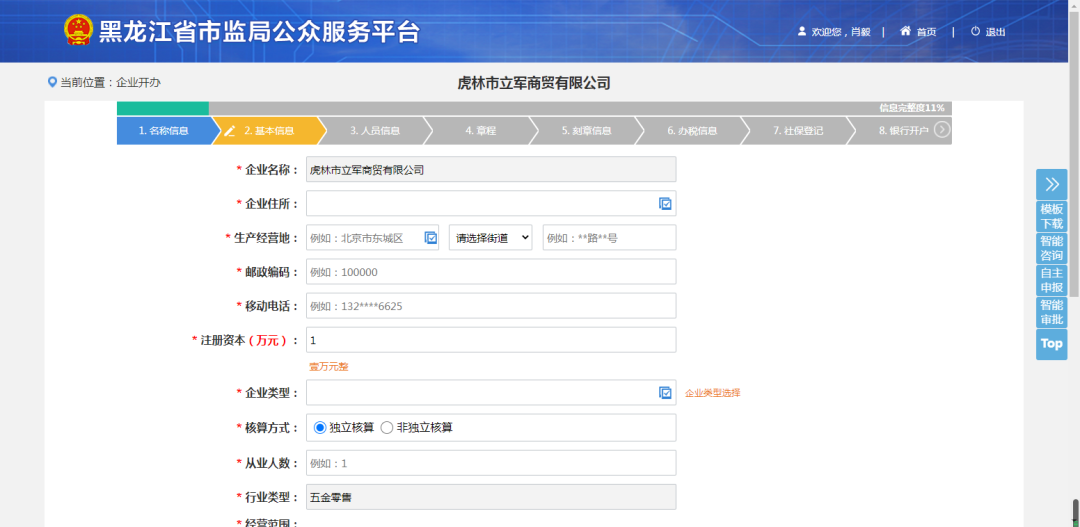Screen dimensions: 1080x527
Task: Click the 企业类型 input field
Action: pyautogui.click(x=491, y=393)
